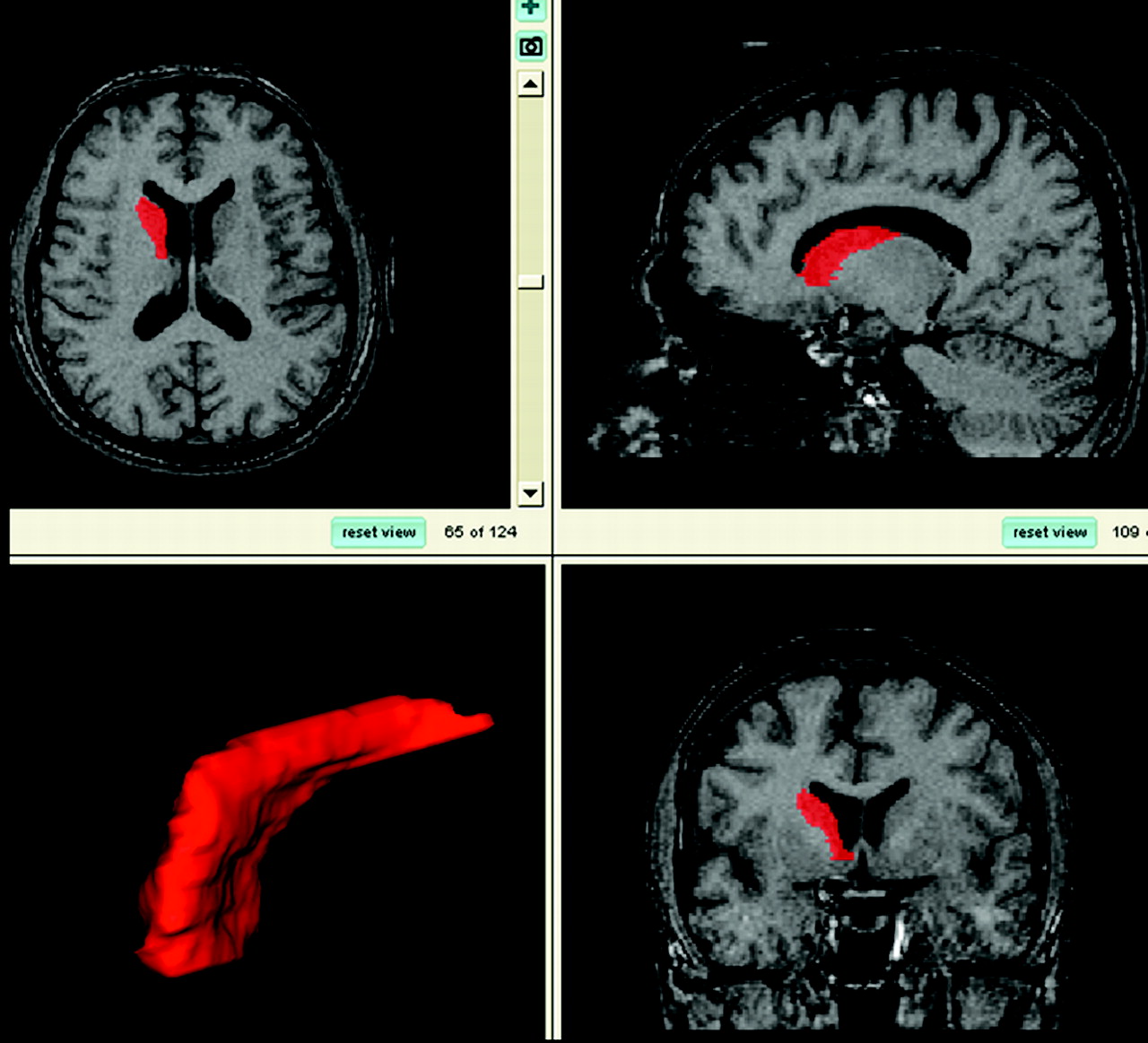Screen dimensions: 1148x1043
Task: Reset view of the sagittal panel
Action: tap(1049, 533)
